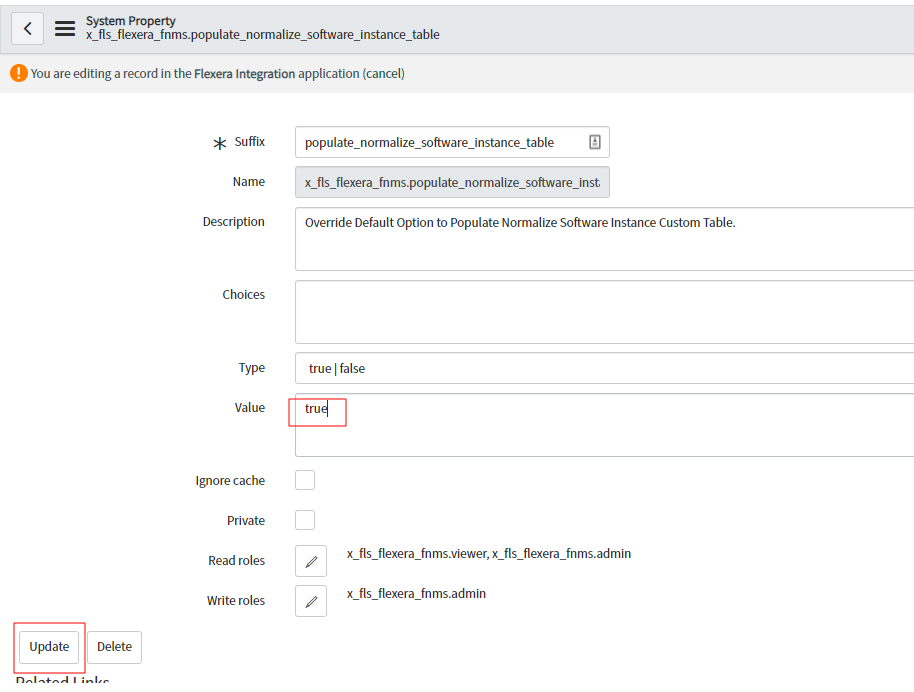Click the Delete button
This screenshot has width=914, height=692.
pos(114,647)
